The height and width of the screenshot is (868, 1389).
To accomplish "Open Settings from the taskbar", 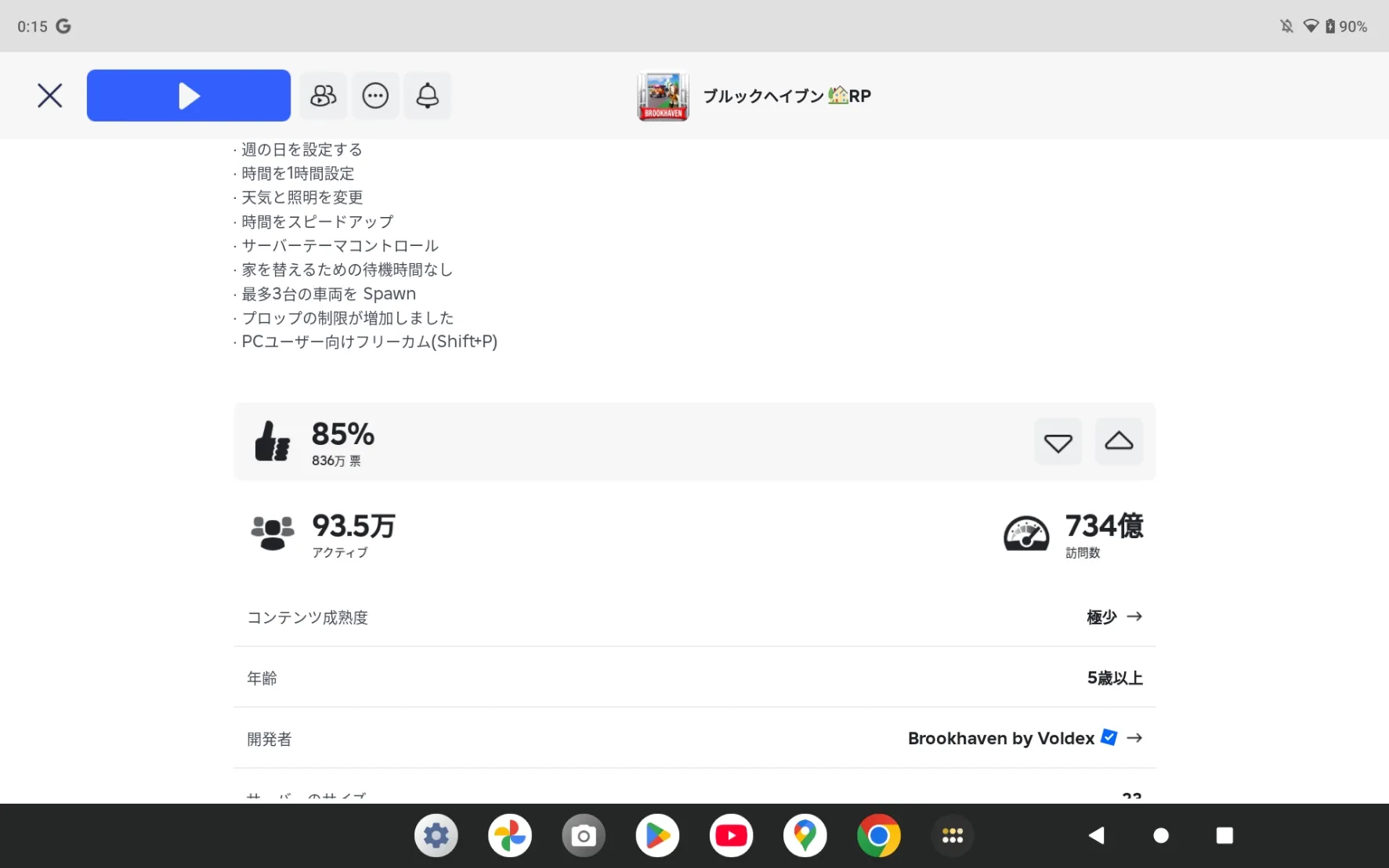I will [x=436, y=836].
